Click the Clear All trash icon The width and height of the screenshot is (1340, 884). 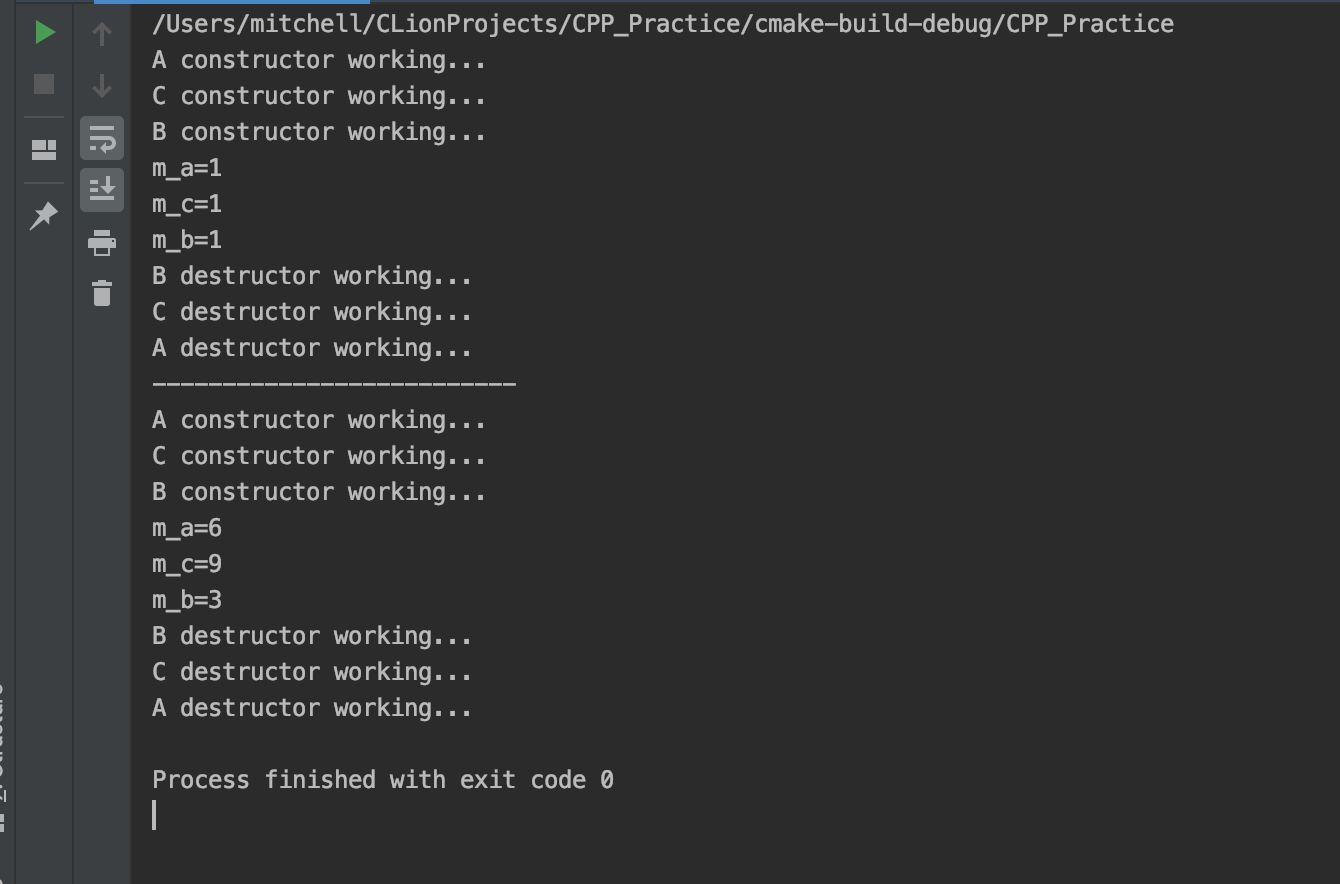tap(101, 294)
